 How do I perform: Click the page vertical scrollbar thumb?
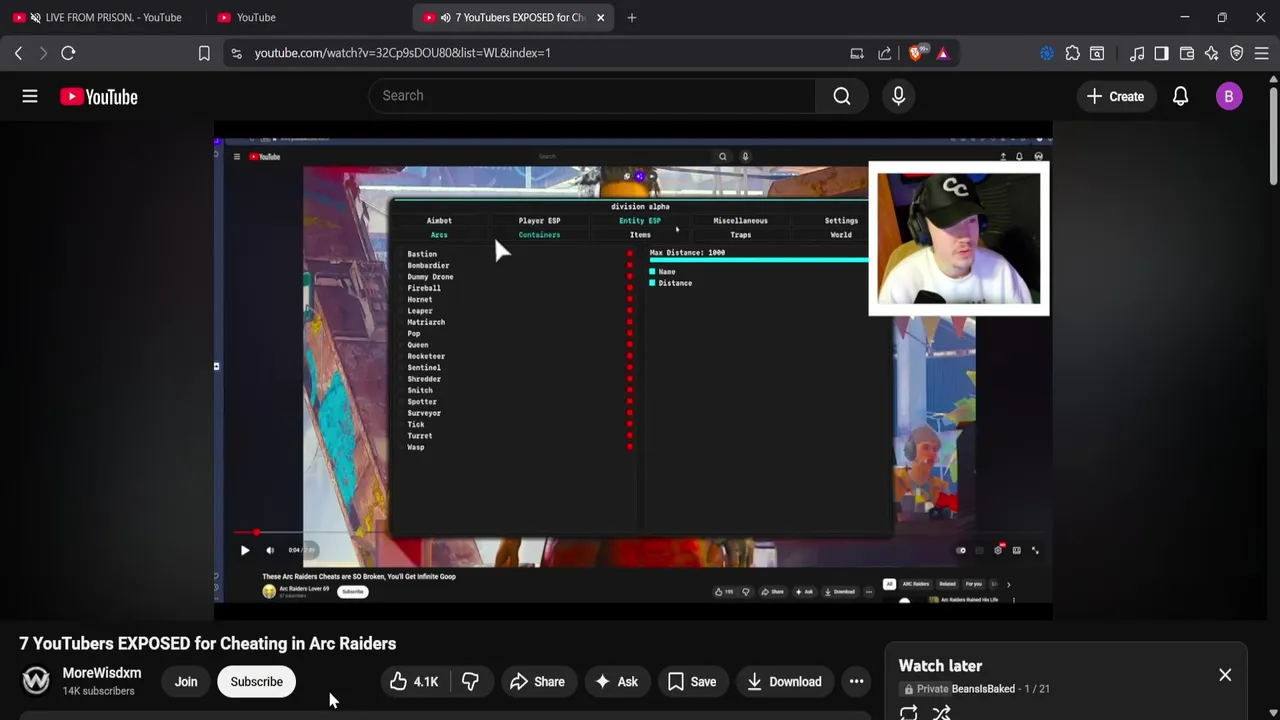1274,135
